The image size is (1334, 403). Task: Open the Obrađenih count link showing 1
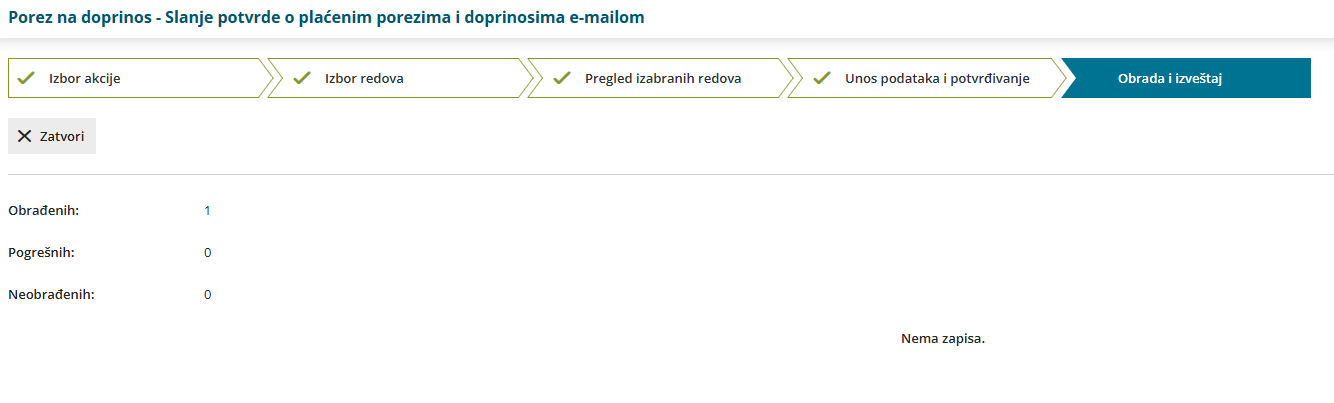pyautogui.click(x=208, y=211)
